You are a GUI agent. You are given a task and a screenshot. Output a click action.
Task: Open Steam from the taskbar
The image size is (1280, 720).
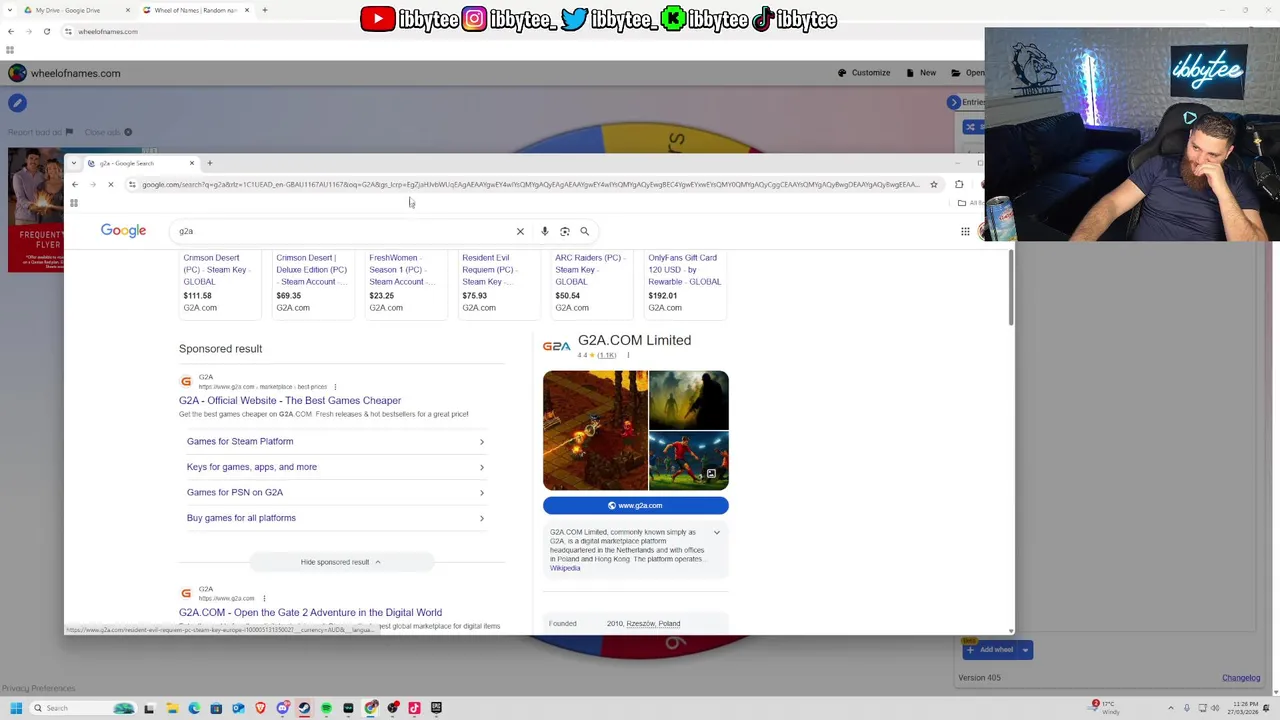click(304, 708)
